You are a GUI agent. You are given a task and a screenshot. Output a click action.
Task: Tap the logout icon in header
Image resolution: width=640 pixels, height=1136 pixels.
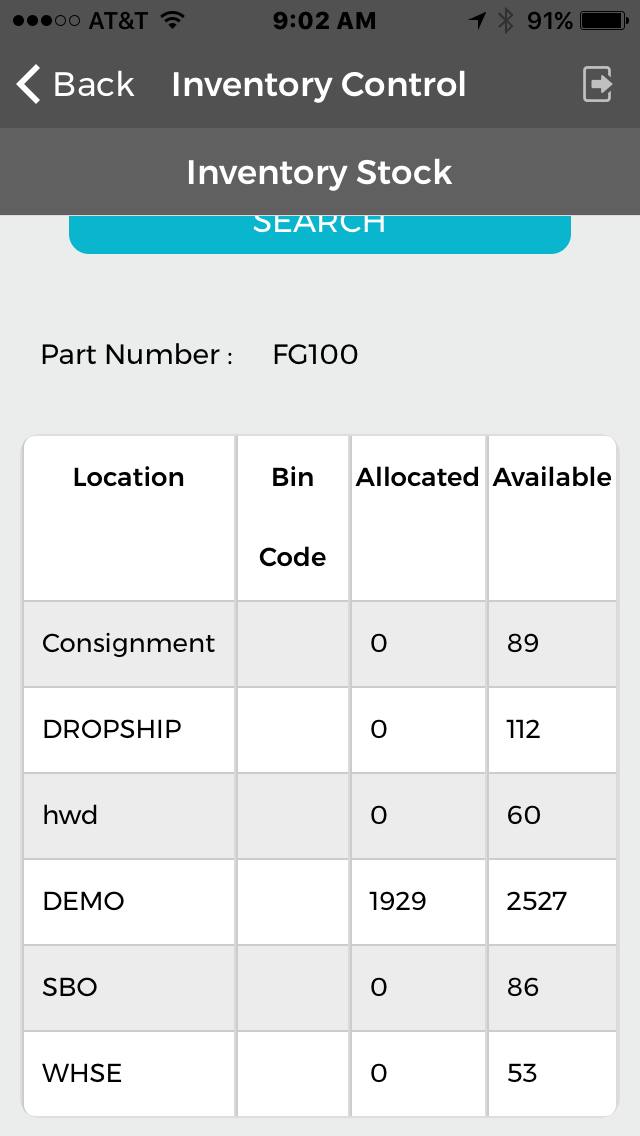click(598, 85)
